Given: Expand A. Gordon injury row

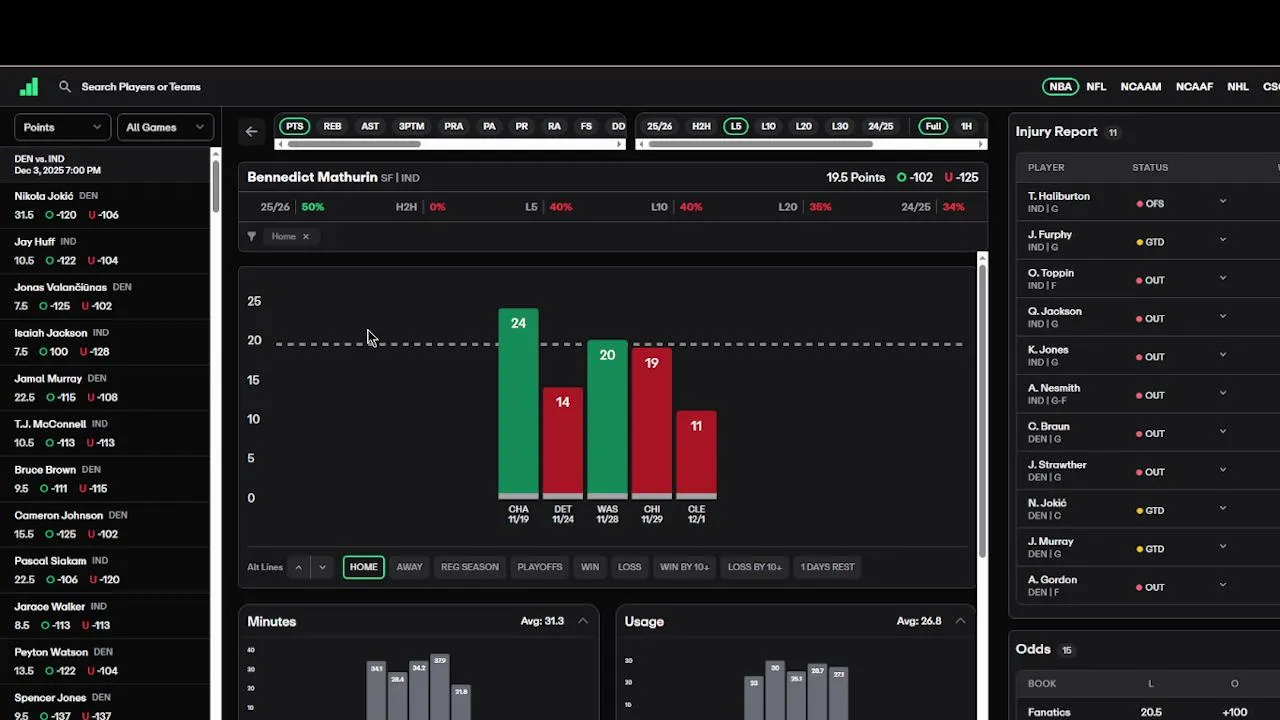Looking at the screenshot, I should 1222,586.
